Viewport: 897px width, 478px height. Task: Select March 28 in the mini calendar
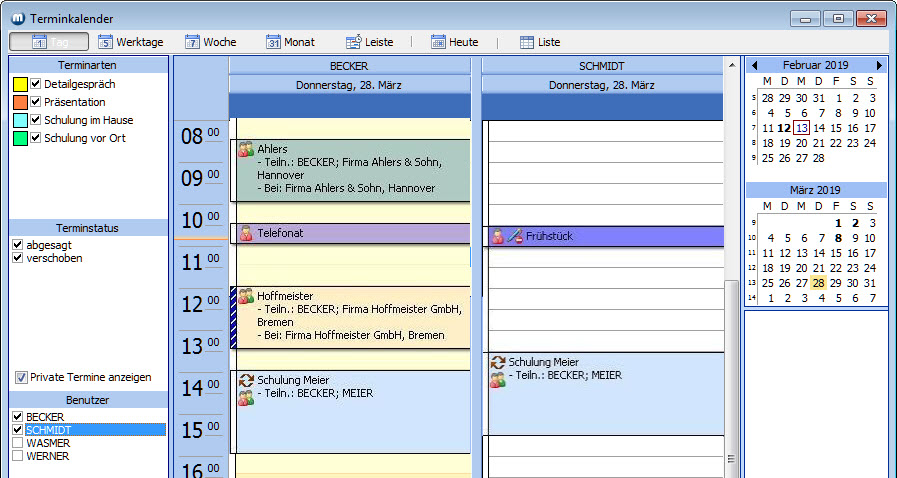pos(817,283)
